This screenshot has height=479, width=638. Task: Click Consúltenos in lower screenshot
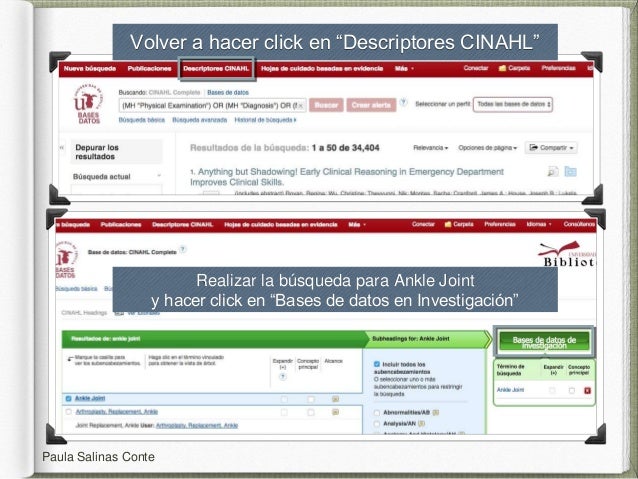pos(579,224)
